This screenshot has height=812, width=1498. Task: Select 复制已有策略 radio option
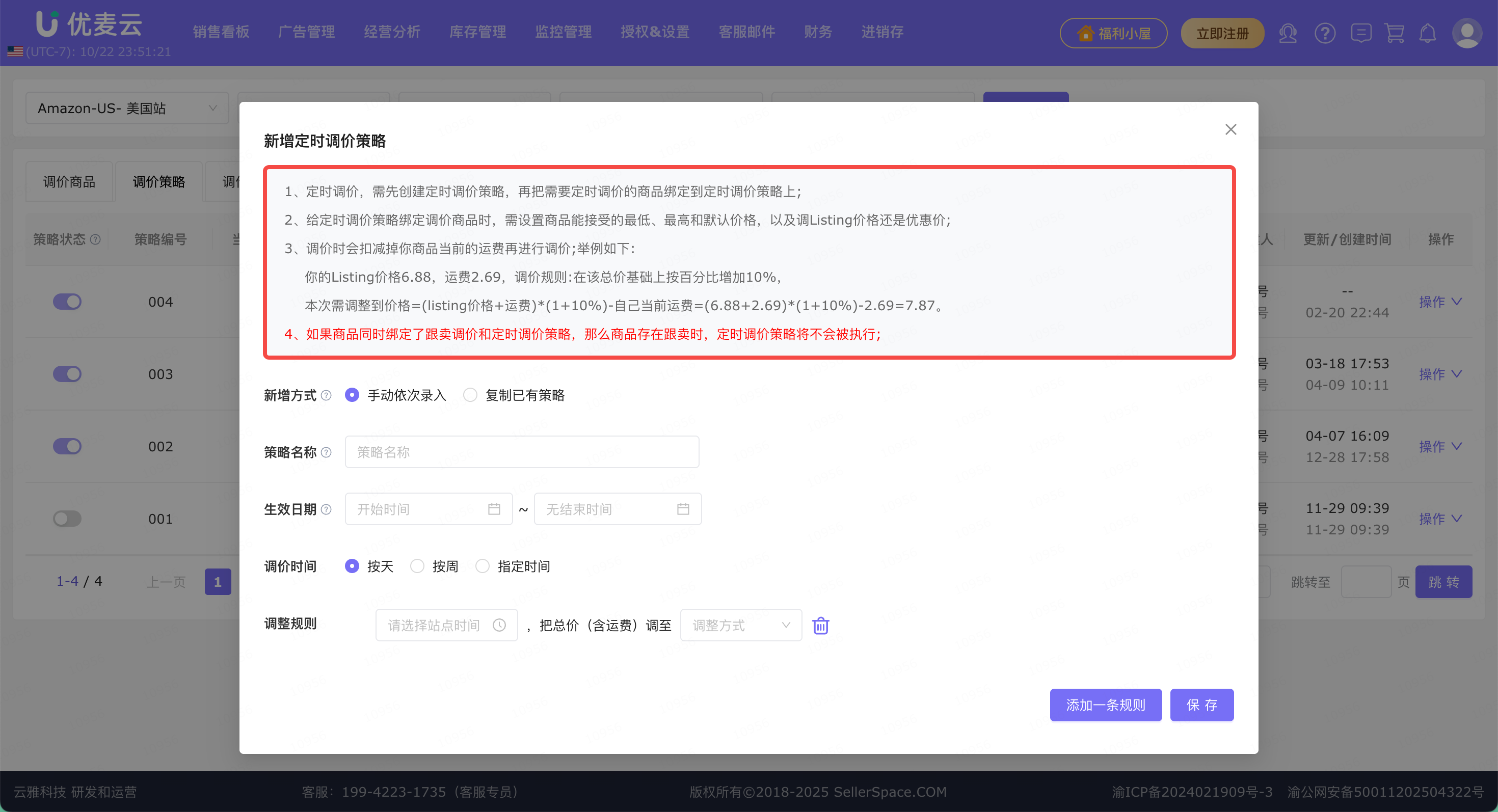tap(470, 395)
